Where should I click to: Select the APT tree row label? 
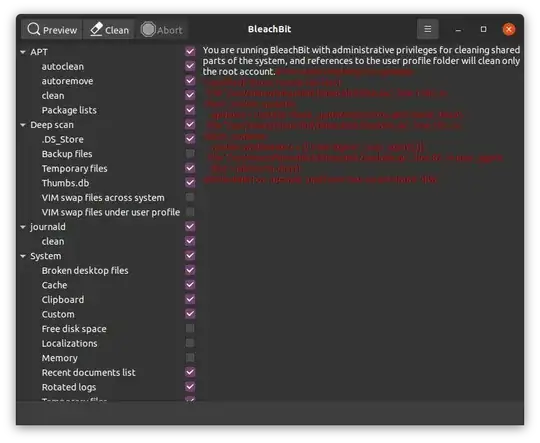coord(39,52)
